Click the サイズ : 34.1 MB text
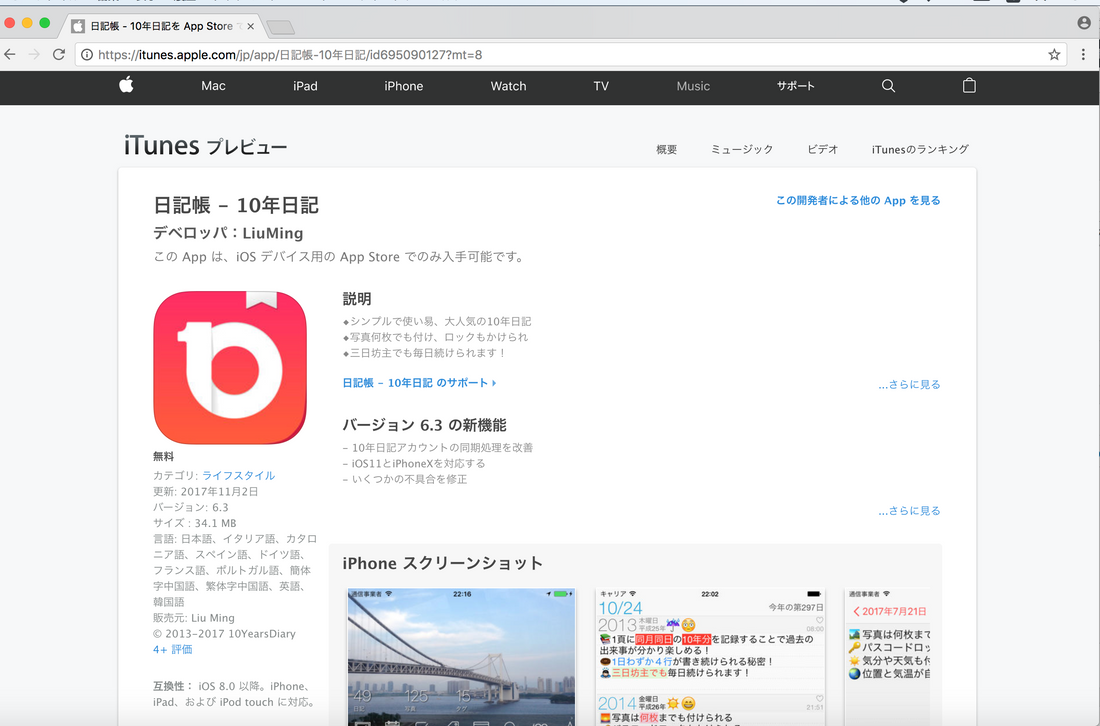Screen dimensions: 1100x726 (194, 523)
